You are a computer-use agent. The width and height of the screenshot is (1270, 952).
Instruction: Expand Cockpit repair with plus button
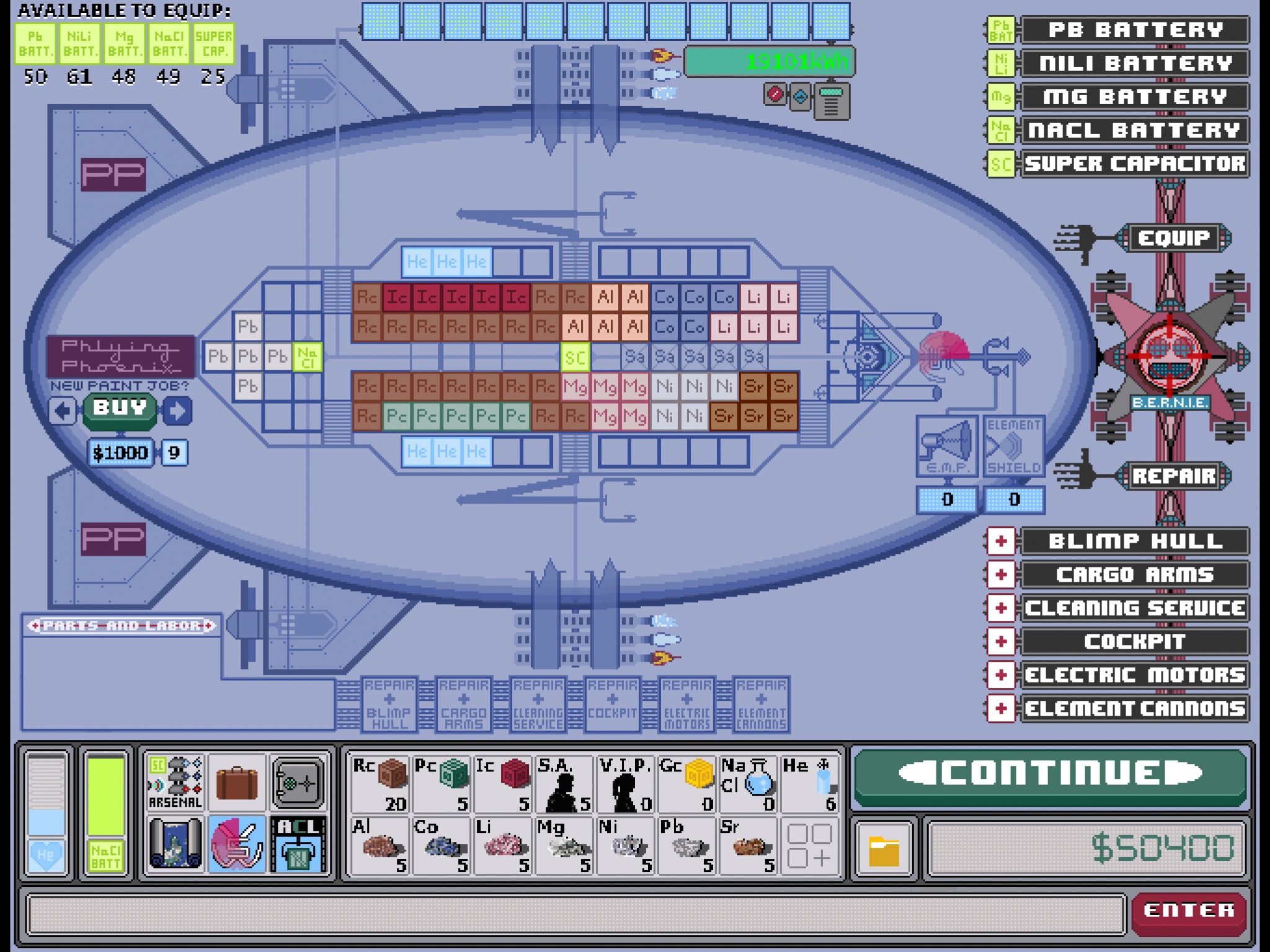pos(1001,642)
